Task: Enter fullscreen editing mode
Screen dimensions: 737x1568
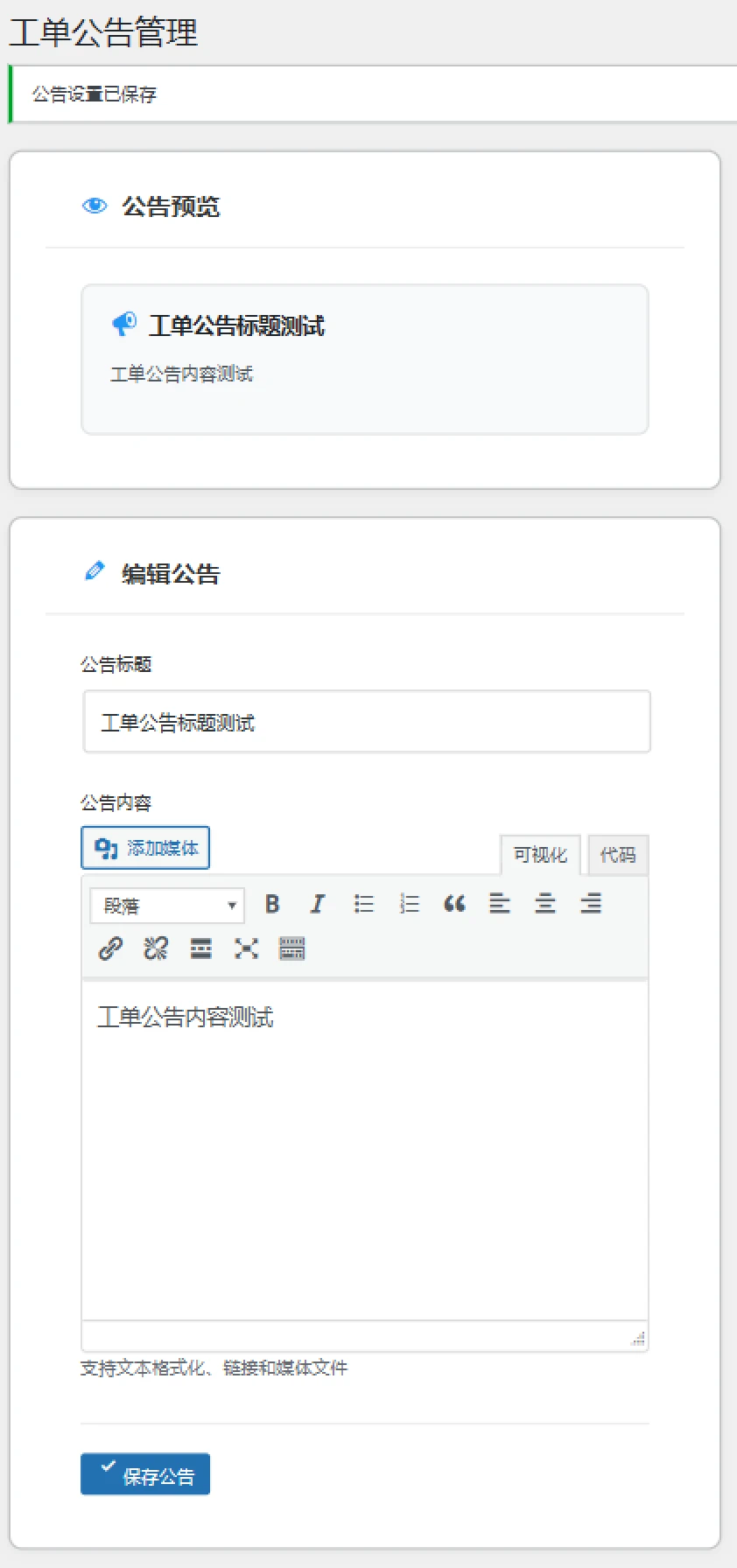Action: (247, 948)
